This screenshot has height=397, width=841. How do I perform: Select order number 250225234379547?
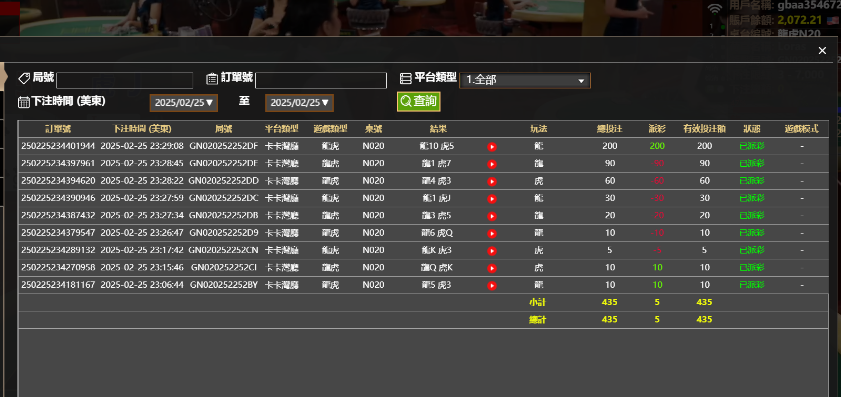(58, 233)
